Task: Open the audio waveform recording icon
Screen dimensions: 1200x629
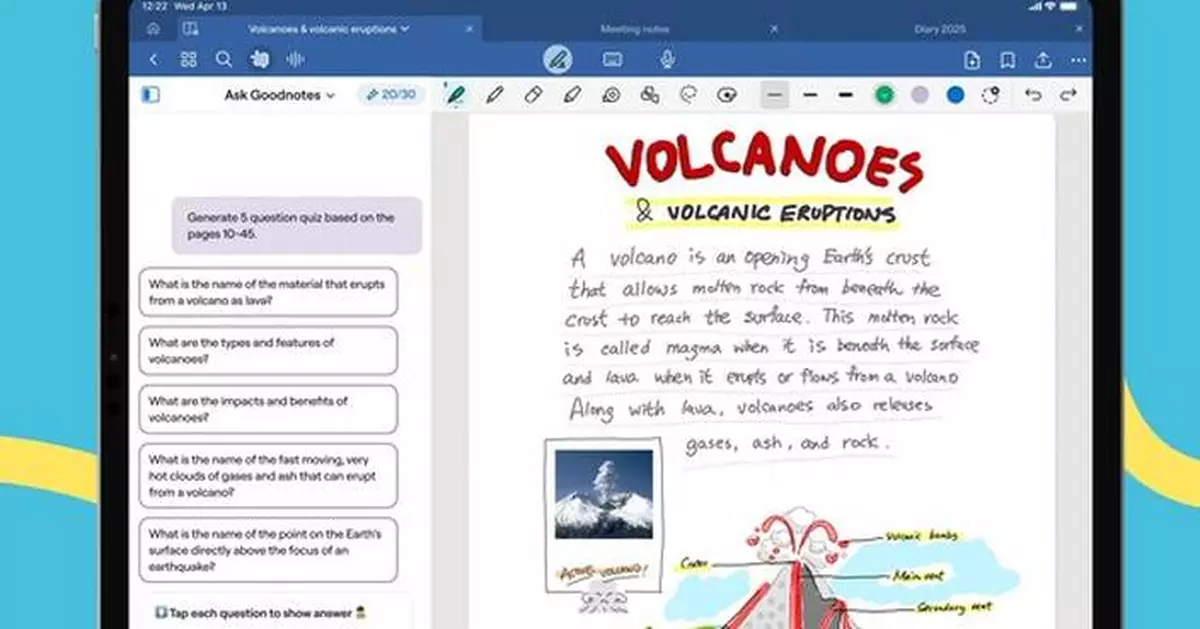Action: [x=295, y=60]
